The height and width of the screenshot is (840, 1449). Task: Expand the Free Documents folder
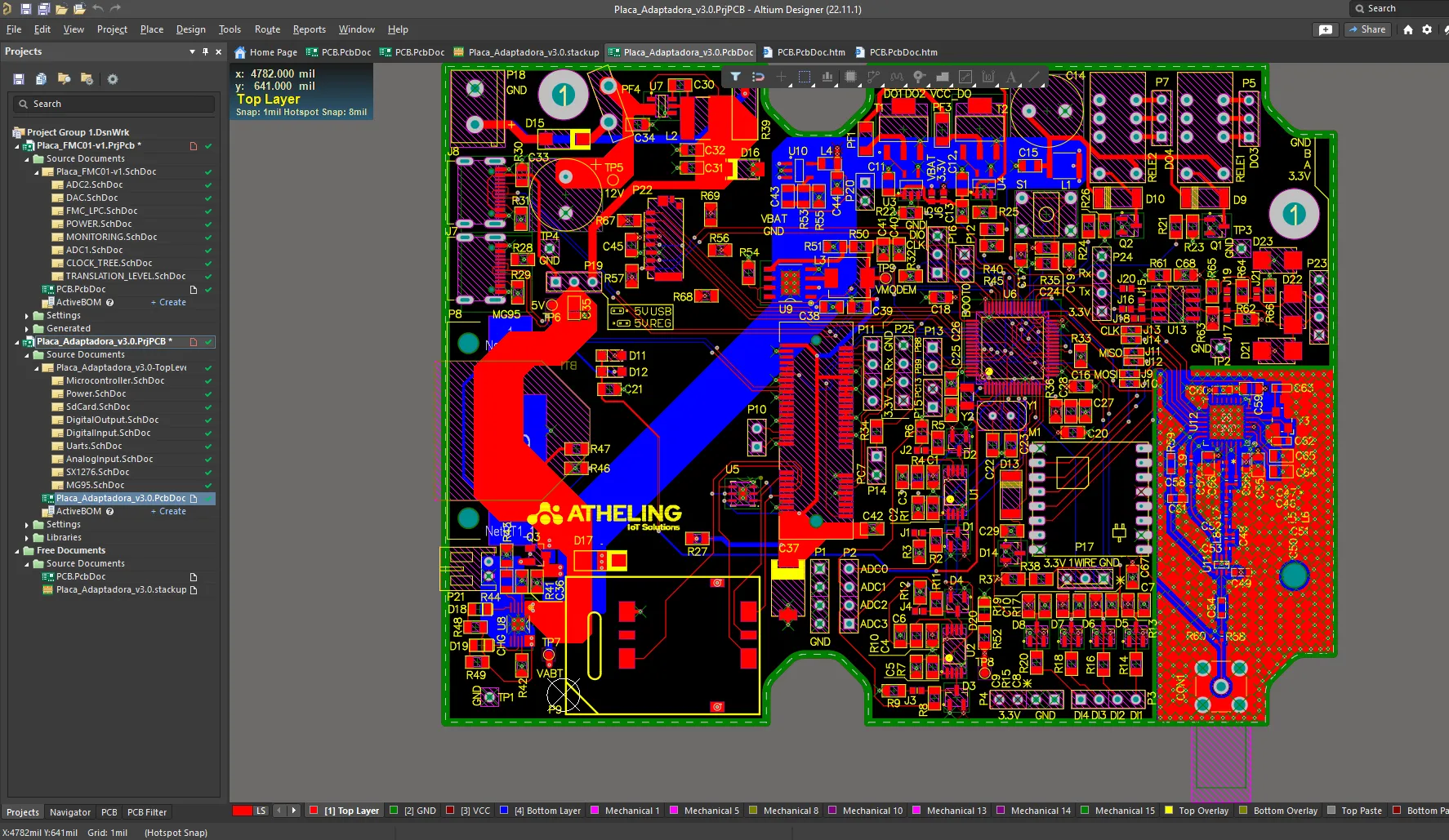pyautogui.click(x=18, y=550)
